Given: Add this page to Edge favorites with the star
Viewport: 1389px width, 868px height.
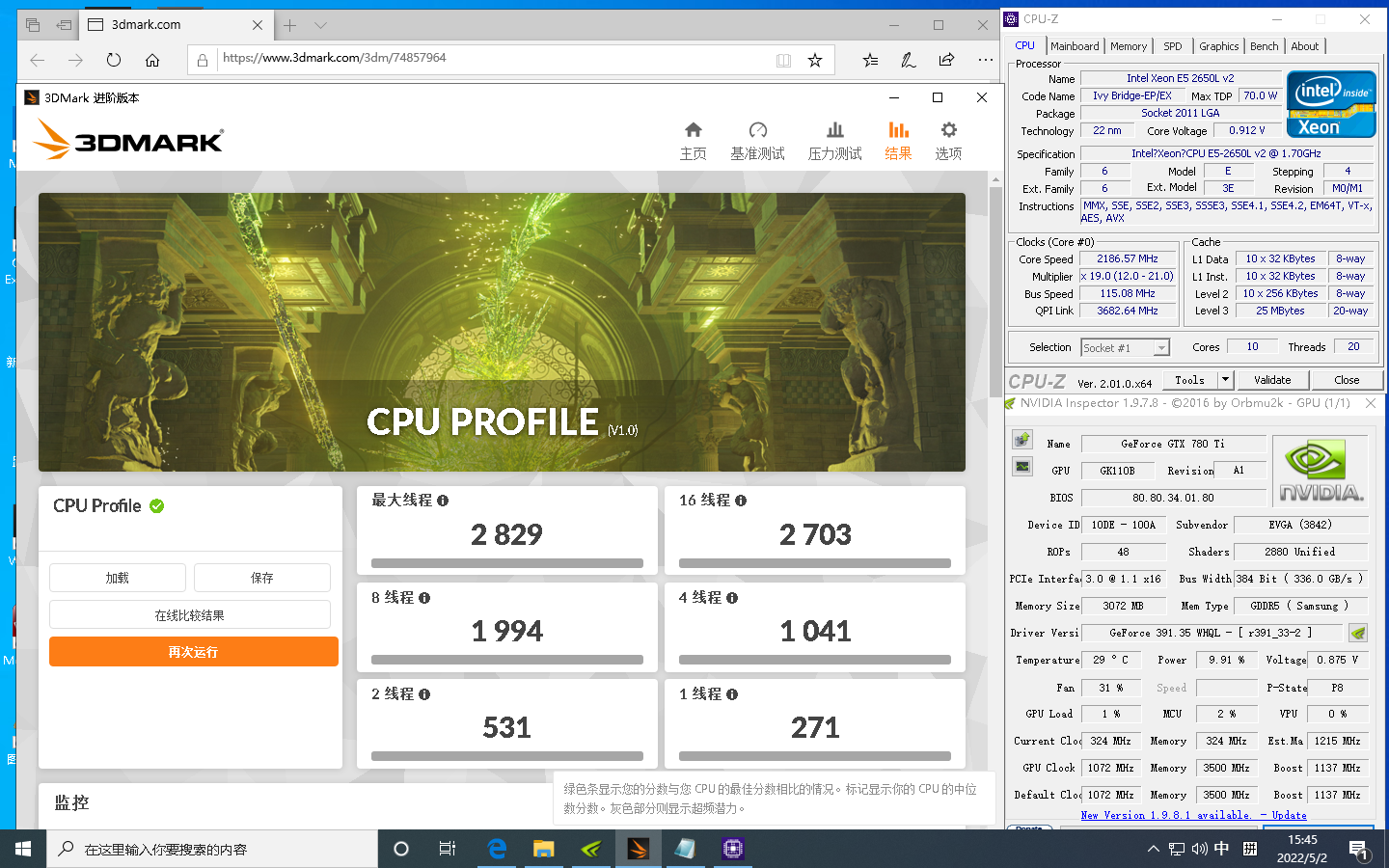Looking at the screenshot, I should point(815,60).
